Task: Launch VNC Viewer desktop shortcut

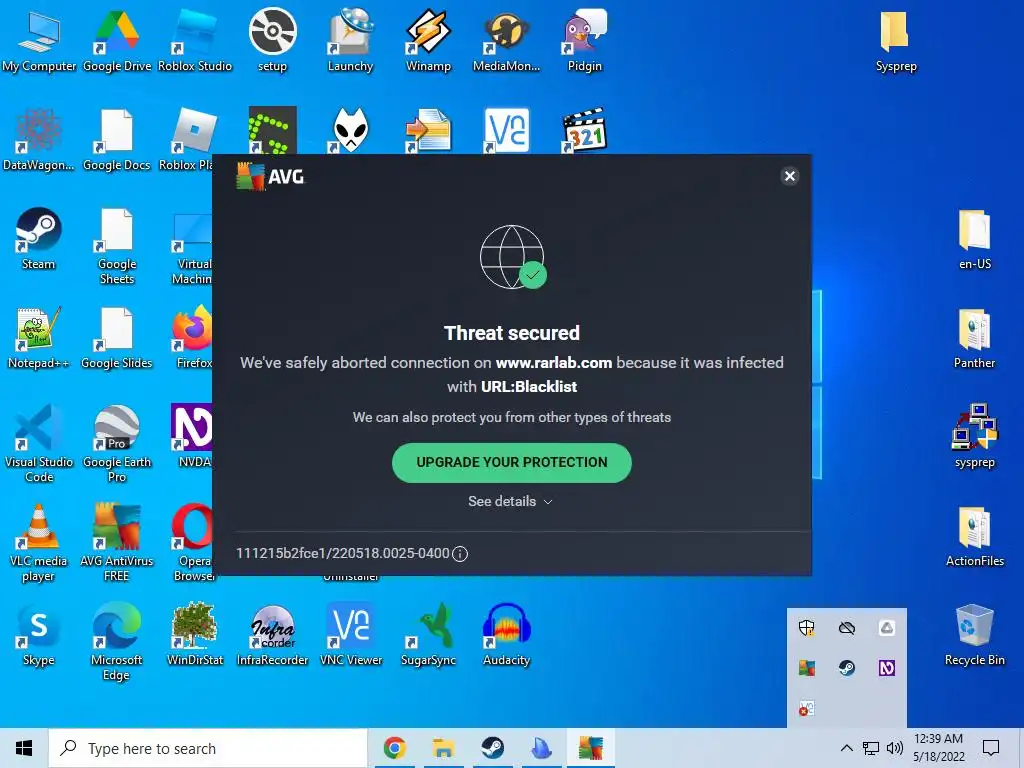Action: [x=351, y=635]
